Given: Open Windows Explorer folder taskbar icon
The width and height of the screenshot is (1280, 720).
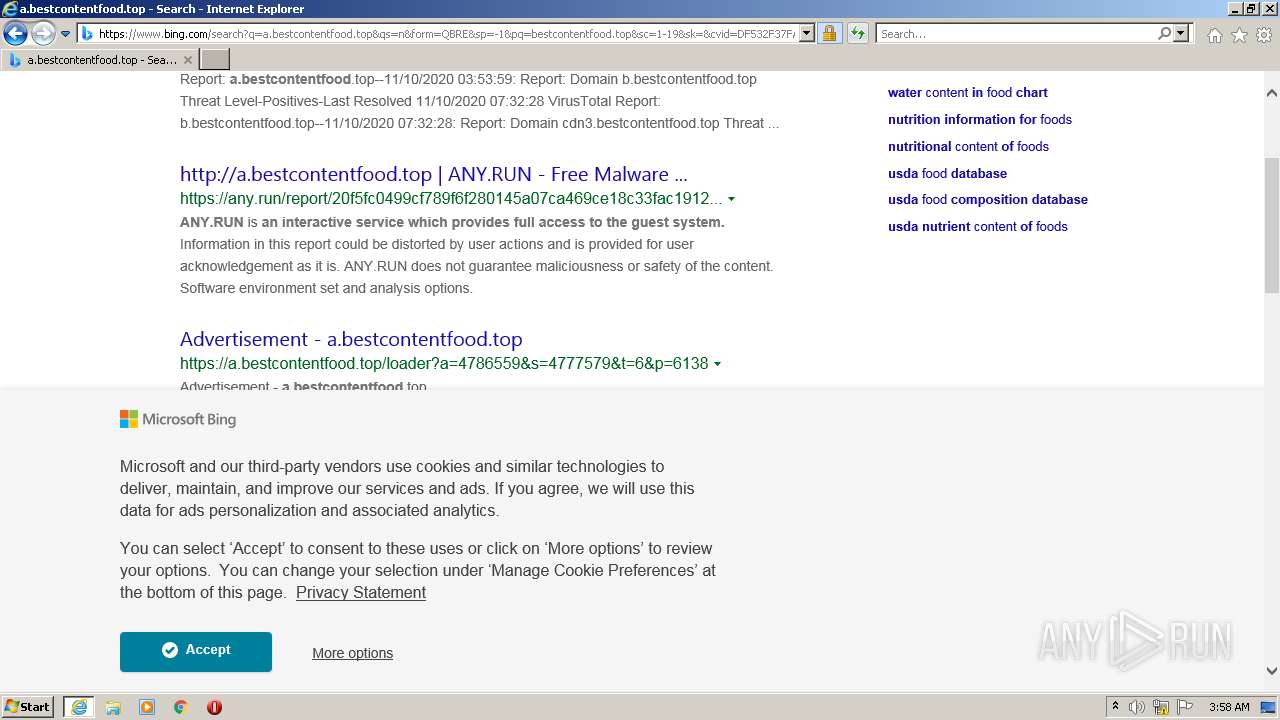Looking at the screenshot, I should pos(113,707).
